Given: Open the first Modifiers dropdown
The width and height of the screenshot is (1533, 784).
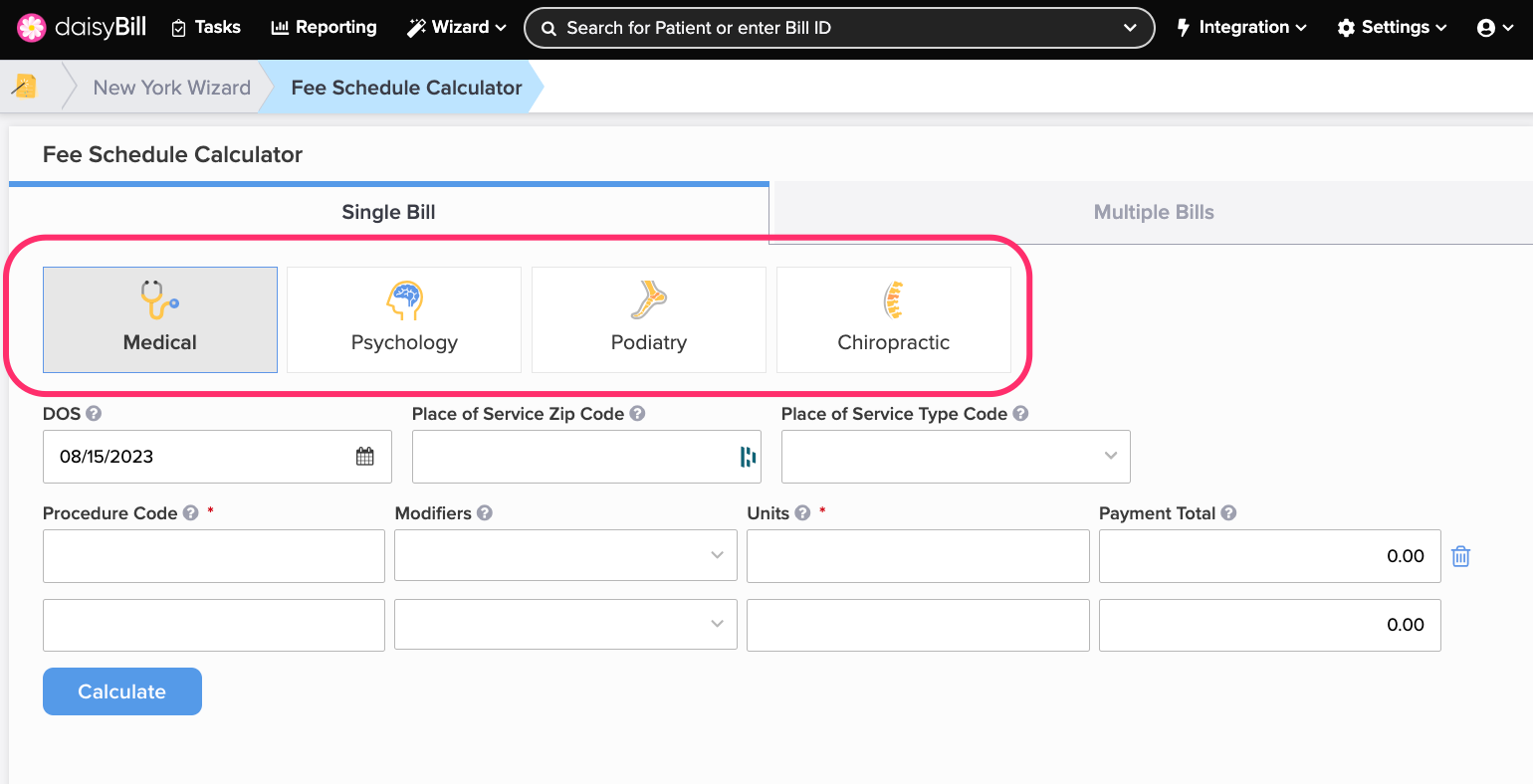Looking at the screenshot, I should point(565,555).
